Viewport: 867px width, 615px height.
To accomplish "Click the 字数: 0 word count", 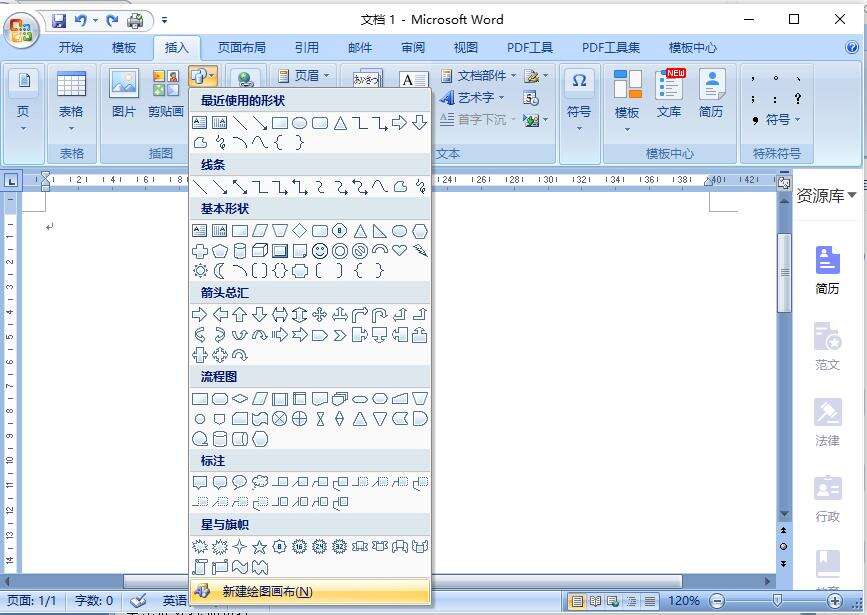I will coord(94,601).
